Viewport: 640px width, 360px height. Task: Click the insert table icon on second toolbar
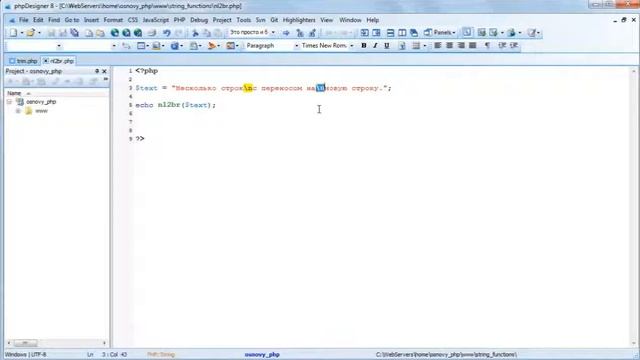click(x=141, y=46)
